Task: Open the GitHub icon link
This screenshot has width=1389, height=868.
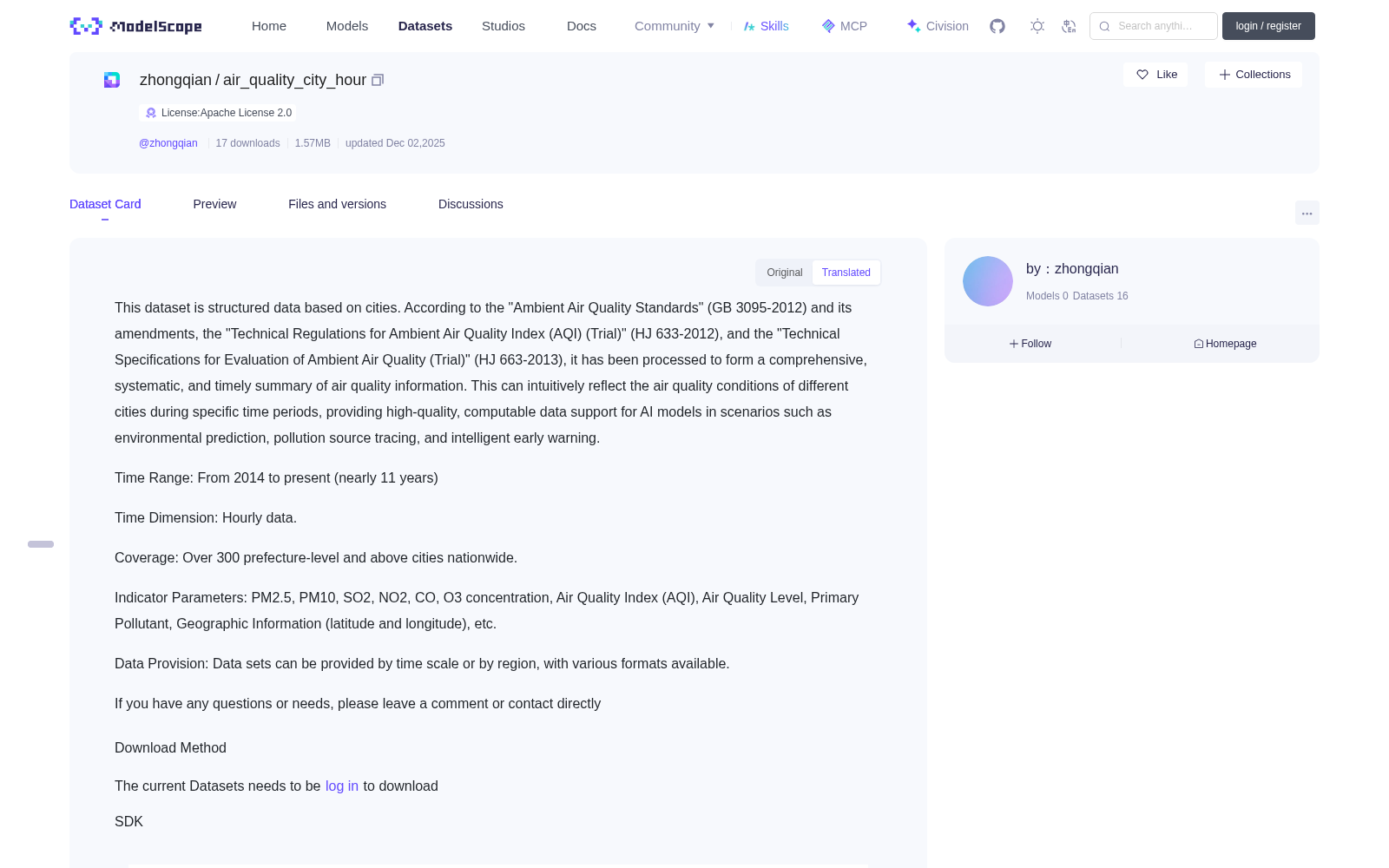Action: coord(997,26)
